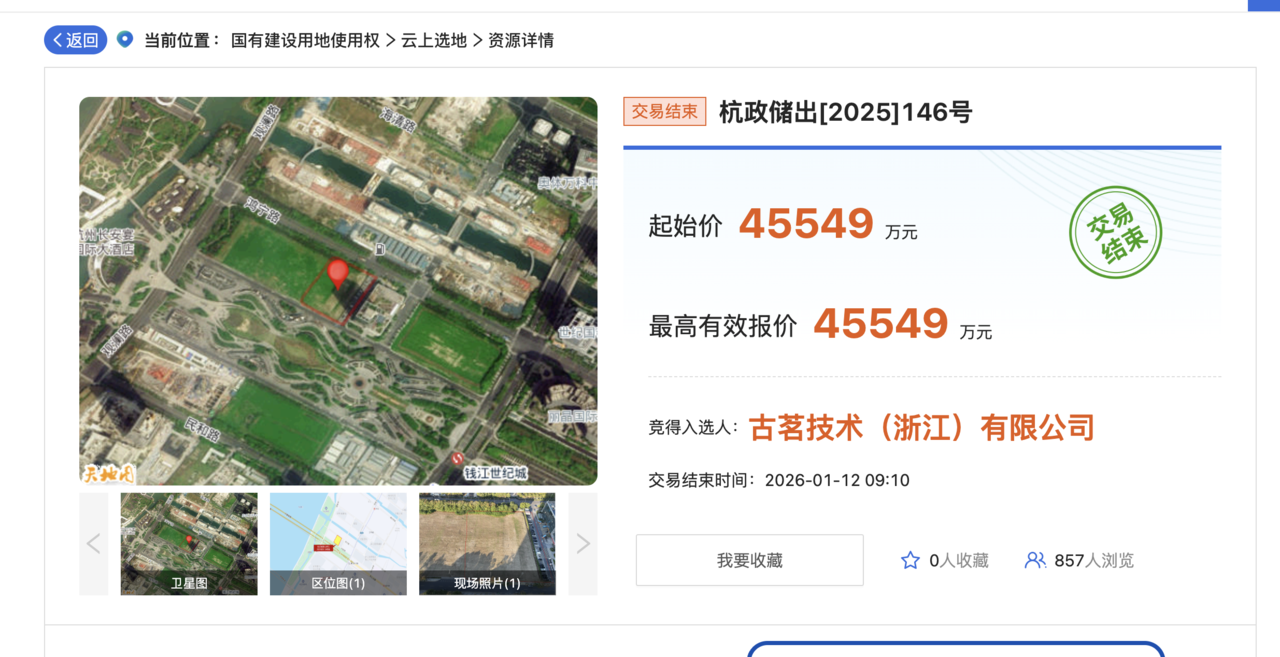This screenshot has width=1280, height=657.
Task: Go to the 云上选地 breadcrumb
Action: pyautogui.click(x=434, y=41)
